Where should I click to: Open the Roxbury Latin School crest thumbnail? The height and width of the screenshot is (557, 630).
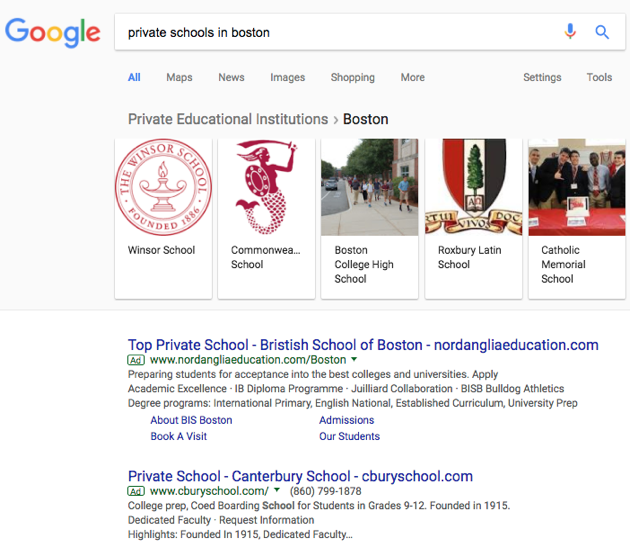coord(474,187)
